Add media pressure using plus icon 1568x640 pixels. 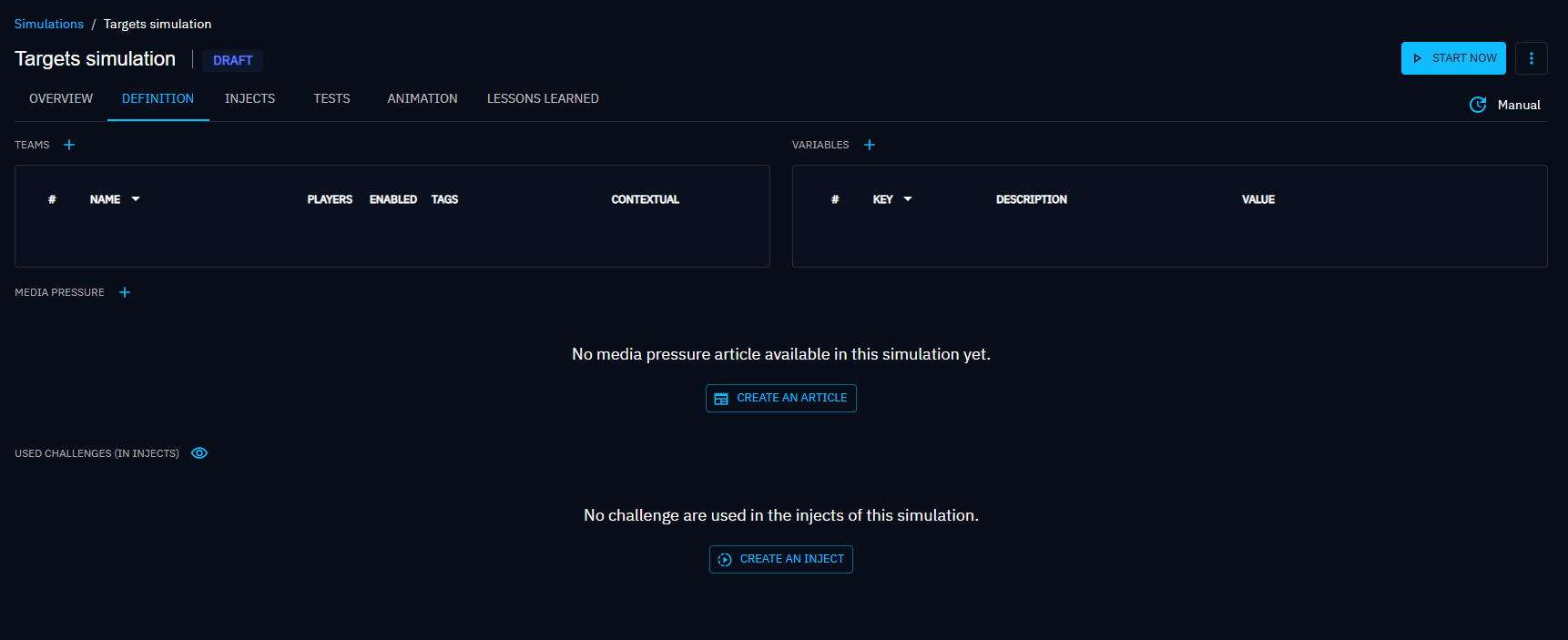pos(125,292)
